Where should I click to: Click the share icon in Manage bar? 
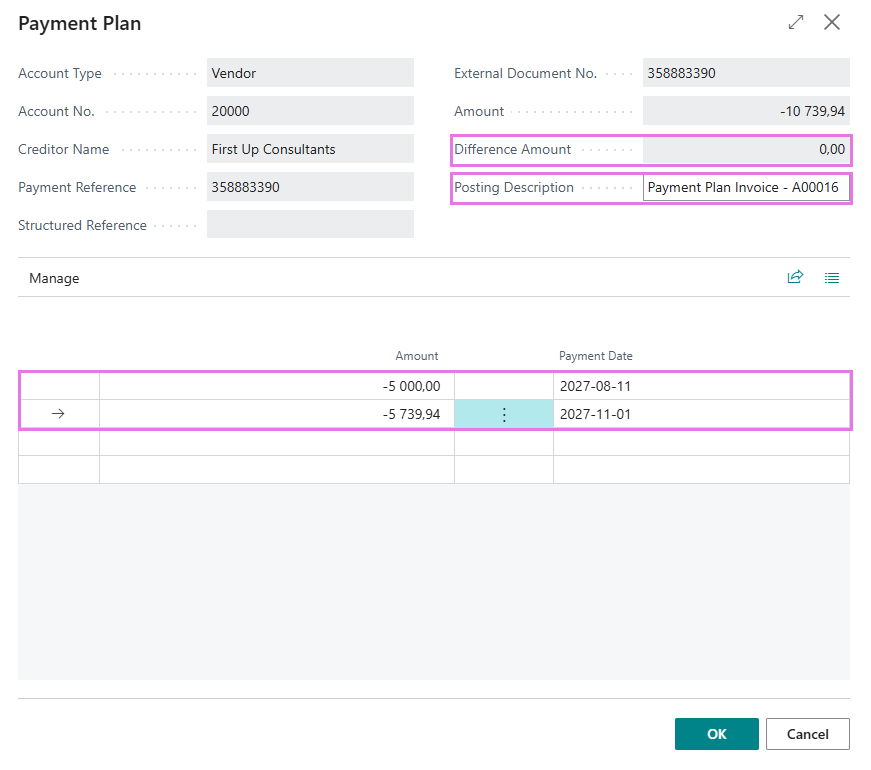[795, 277]
